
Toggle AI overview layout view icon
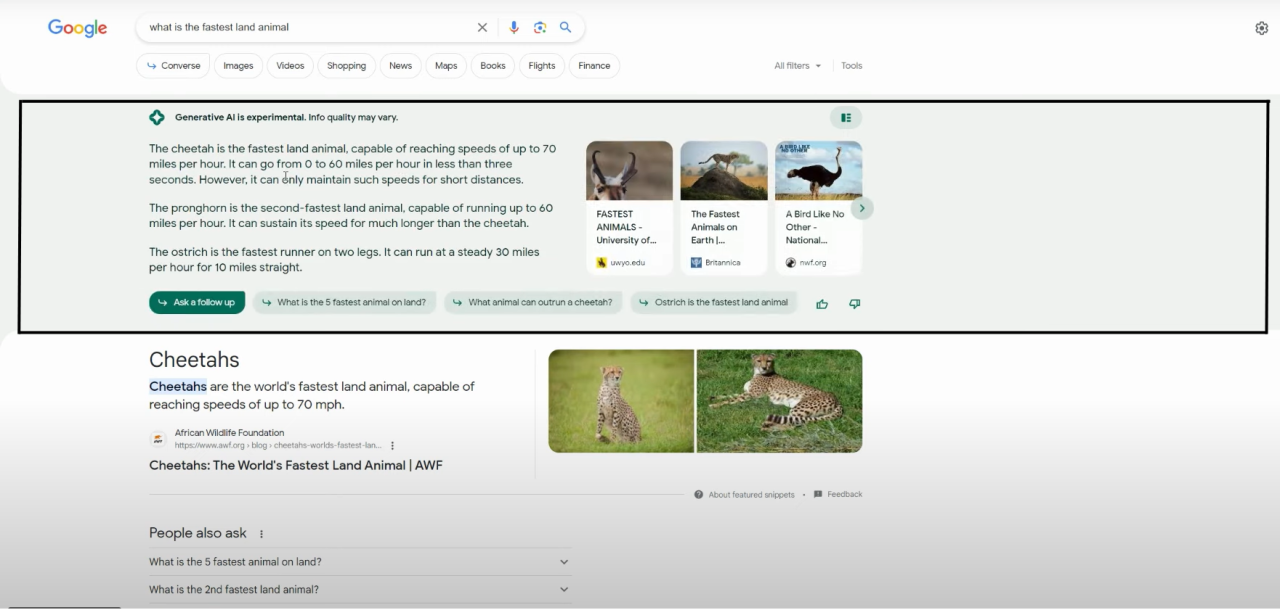pyautogui.click(x=846, y=118)
